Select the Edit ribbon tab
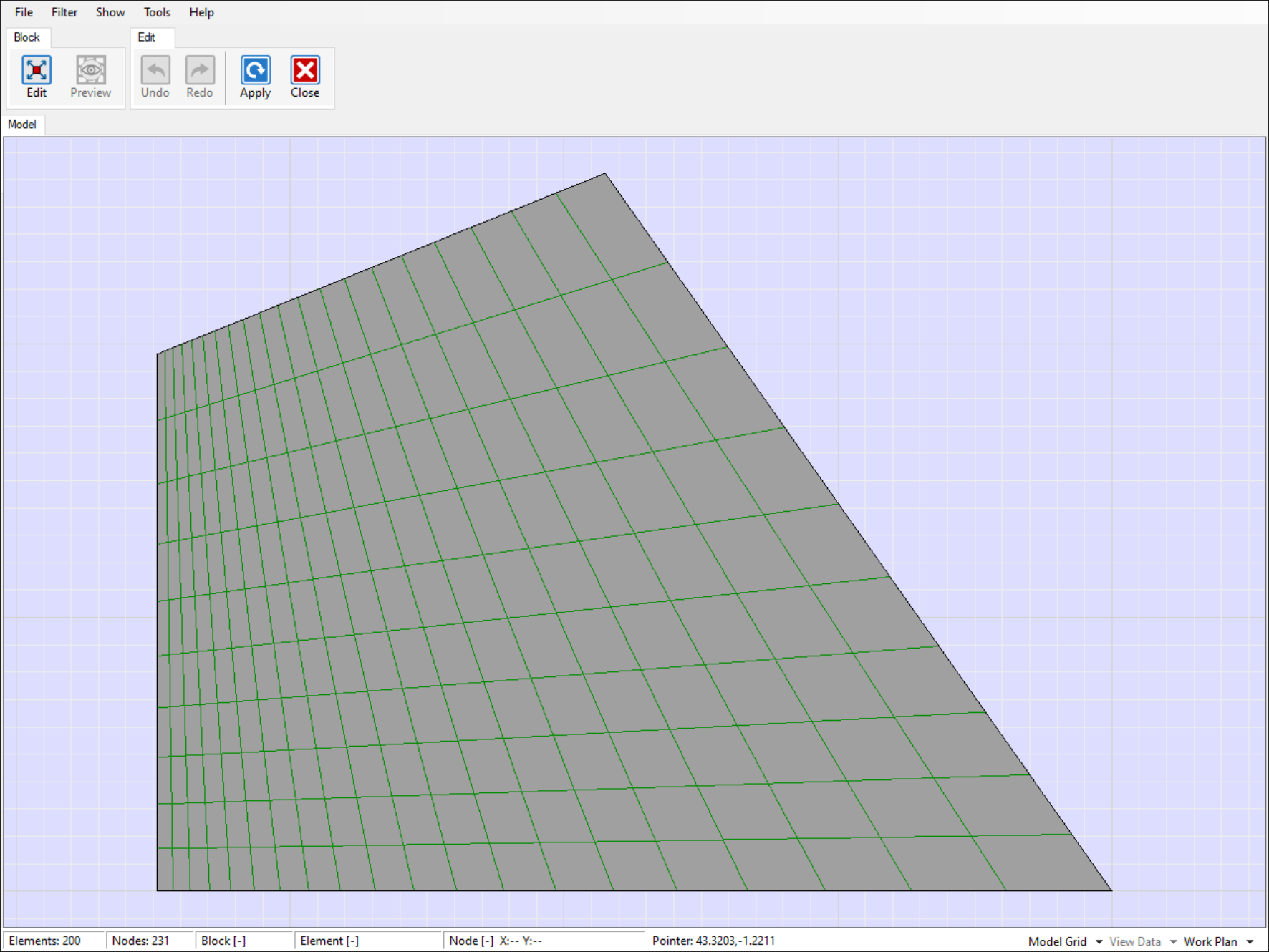 146,37
